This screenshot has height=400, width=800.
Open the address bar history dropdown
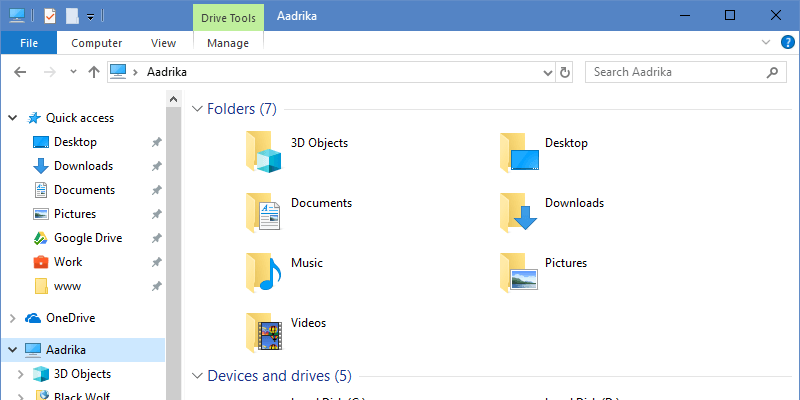[547, 72]
